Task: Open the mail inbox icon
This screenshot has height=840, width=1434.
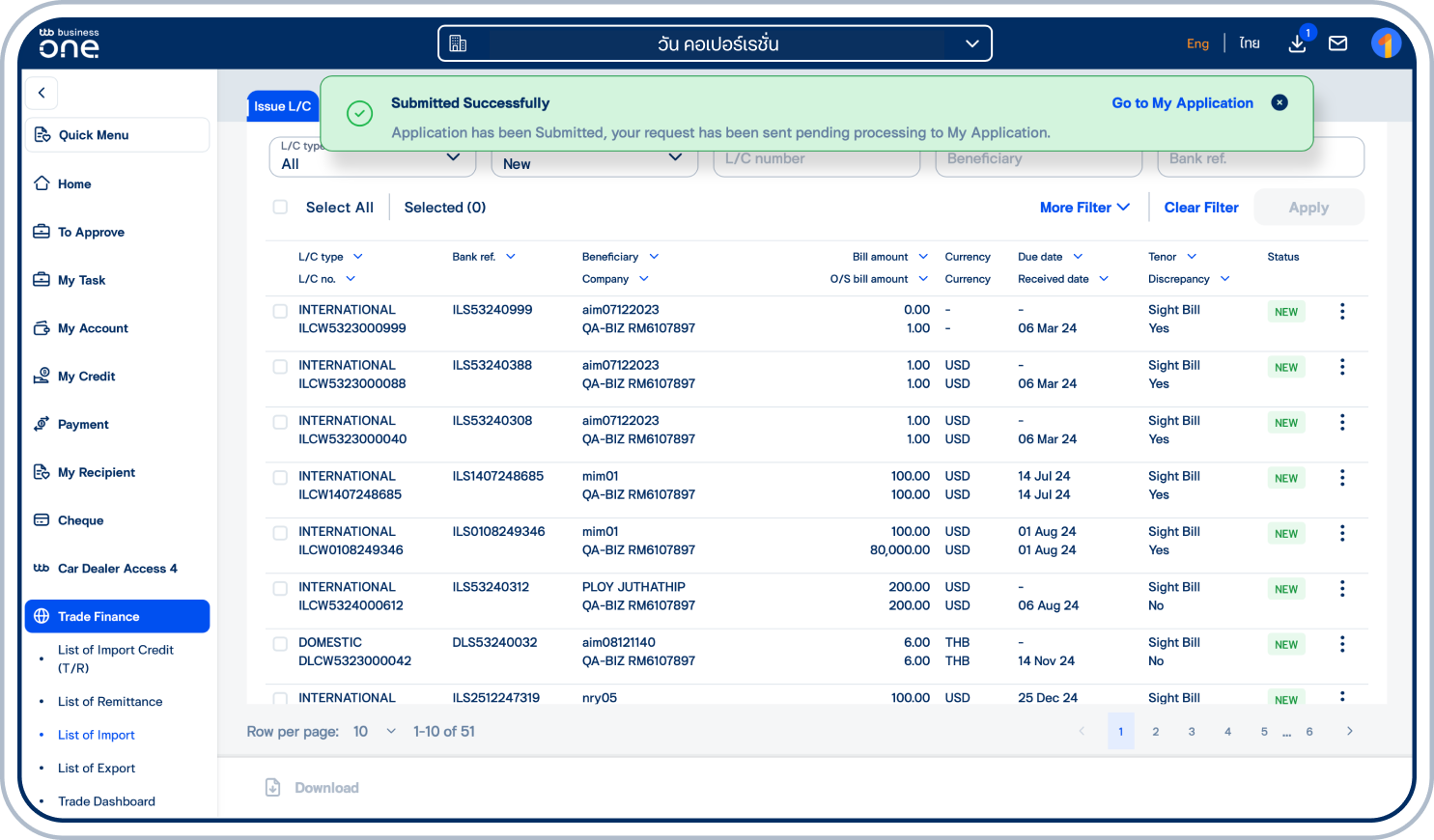Action: (x=1337, y=43)
